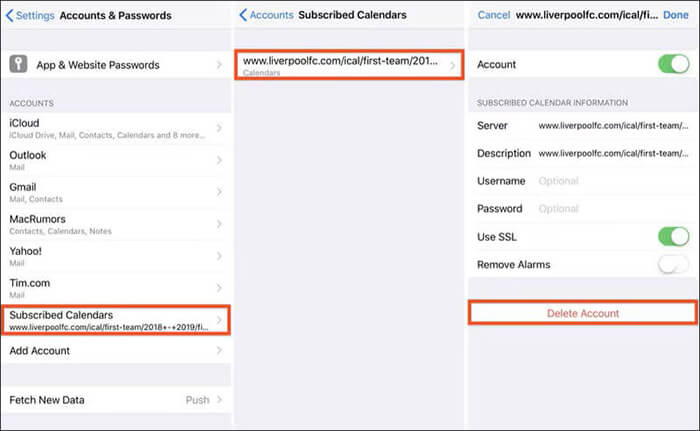The height and width of the screenshot is (431, 700).
Task: Open the Yahoo! account chevron
Action: (219, 256)
